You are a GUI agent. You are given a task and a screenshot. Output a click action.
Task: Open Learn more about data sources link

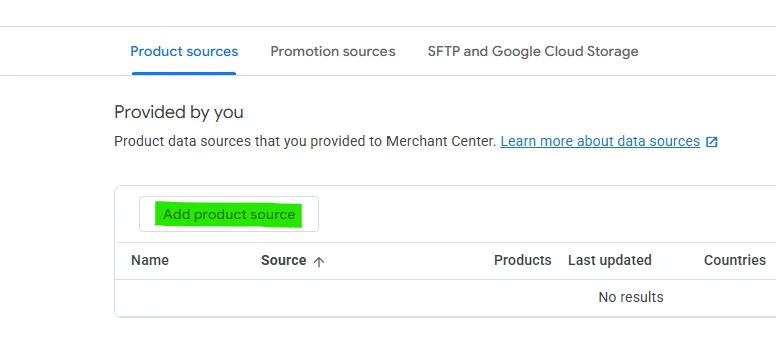600,142
